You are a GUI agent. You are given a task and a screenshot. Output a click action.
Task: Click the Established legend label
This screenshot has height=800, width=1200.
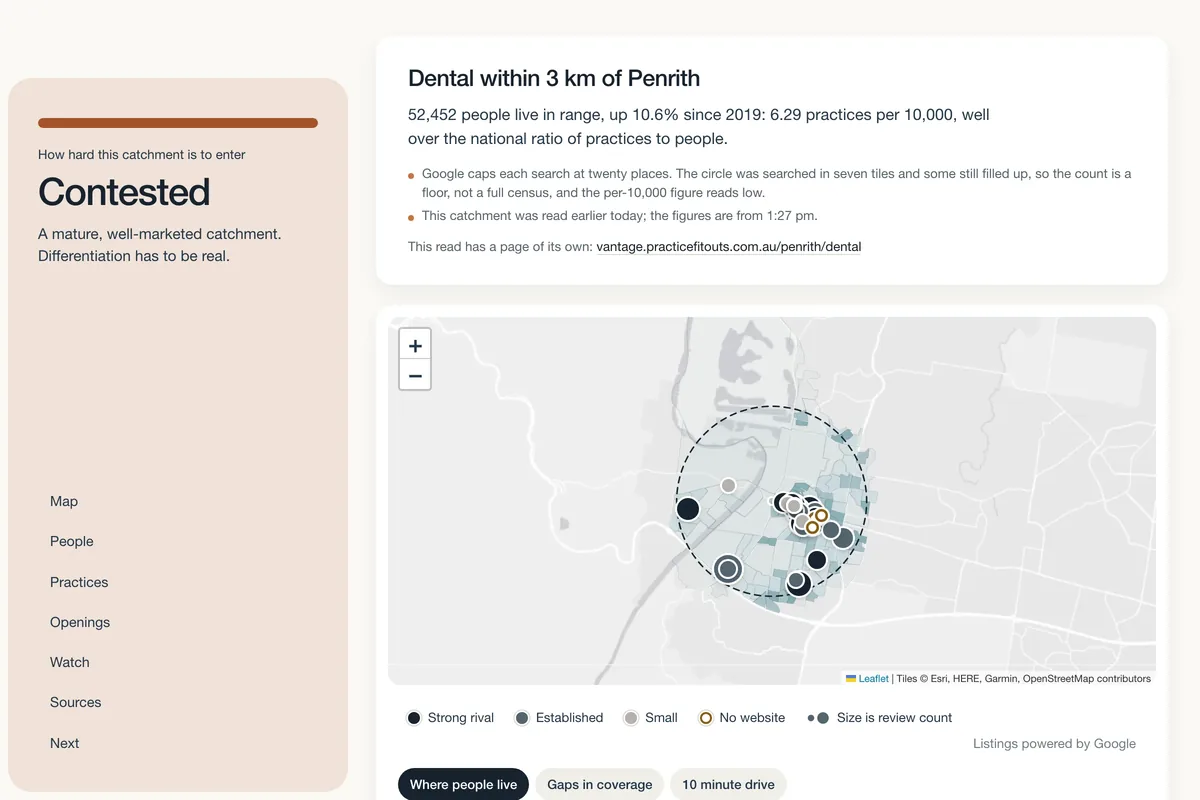click(x=570, y=718)
